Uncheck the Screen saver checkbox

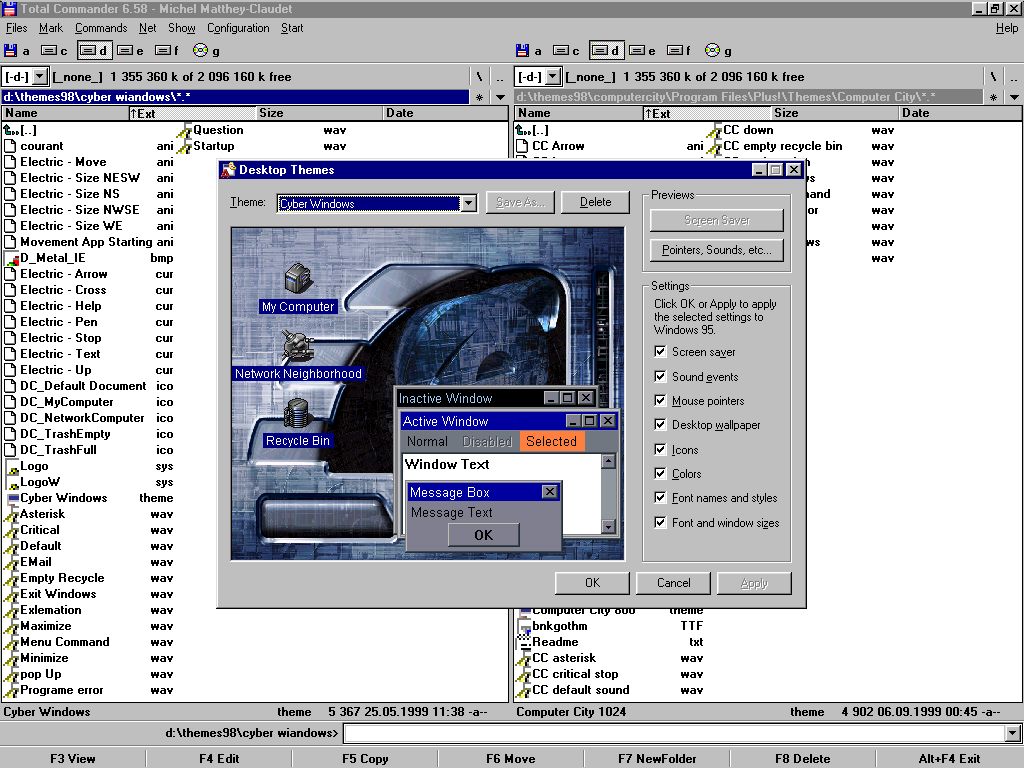[660, 352]
